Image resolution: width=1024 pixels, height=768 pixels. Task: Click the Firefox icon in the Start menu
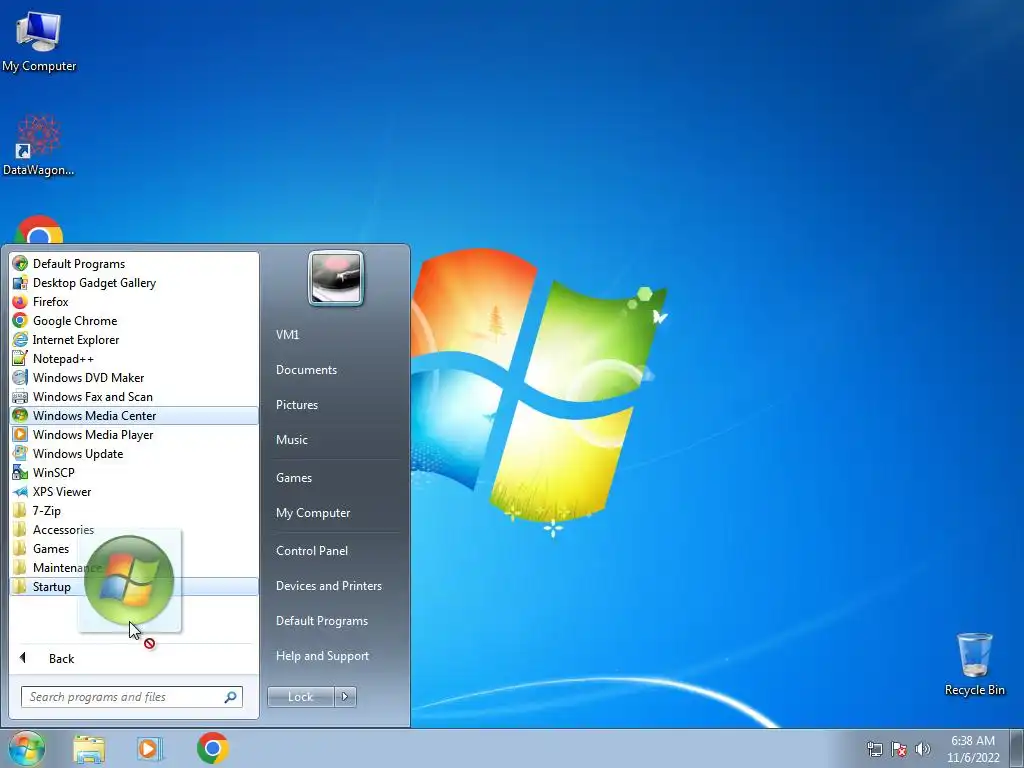(20, 302)
